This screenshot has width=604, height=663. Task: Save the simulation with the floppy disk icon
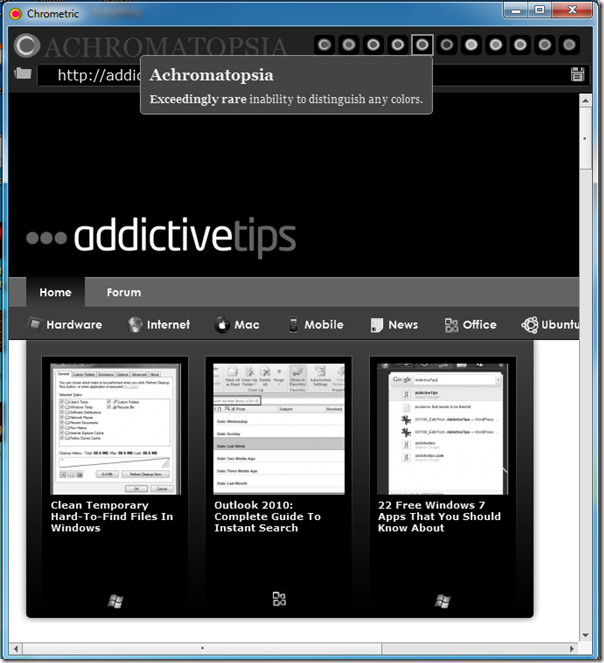[x=577, y=74]
